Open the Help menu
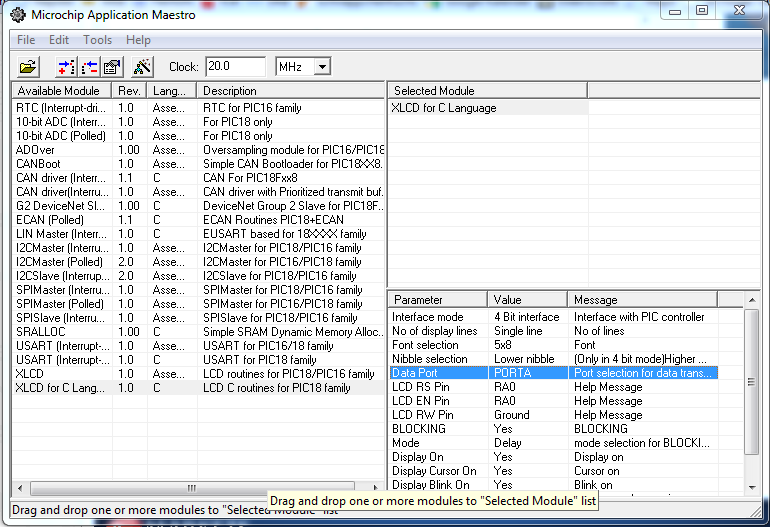This screenshot has height=527, width=770. [138, 40]
